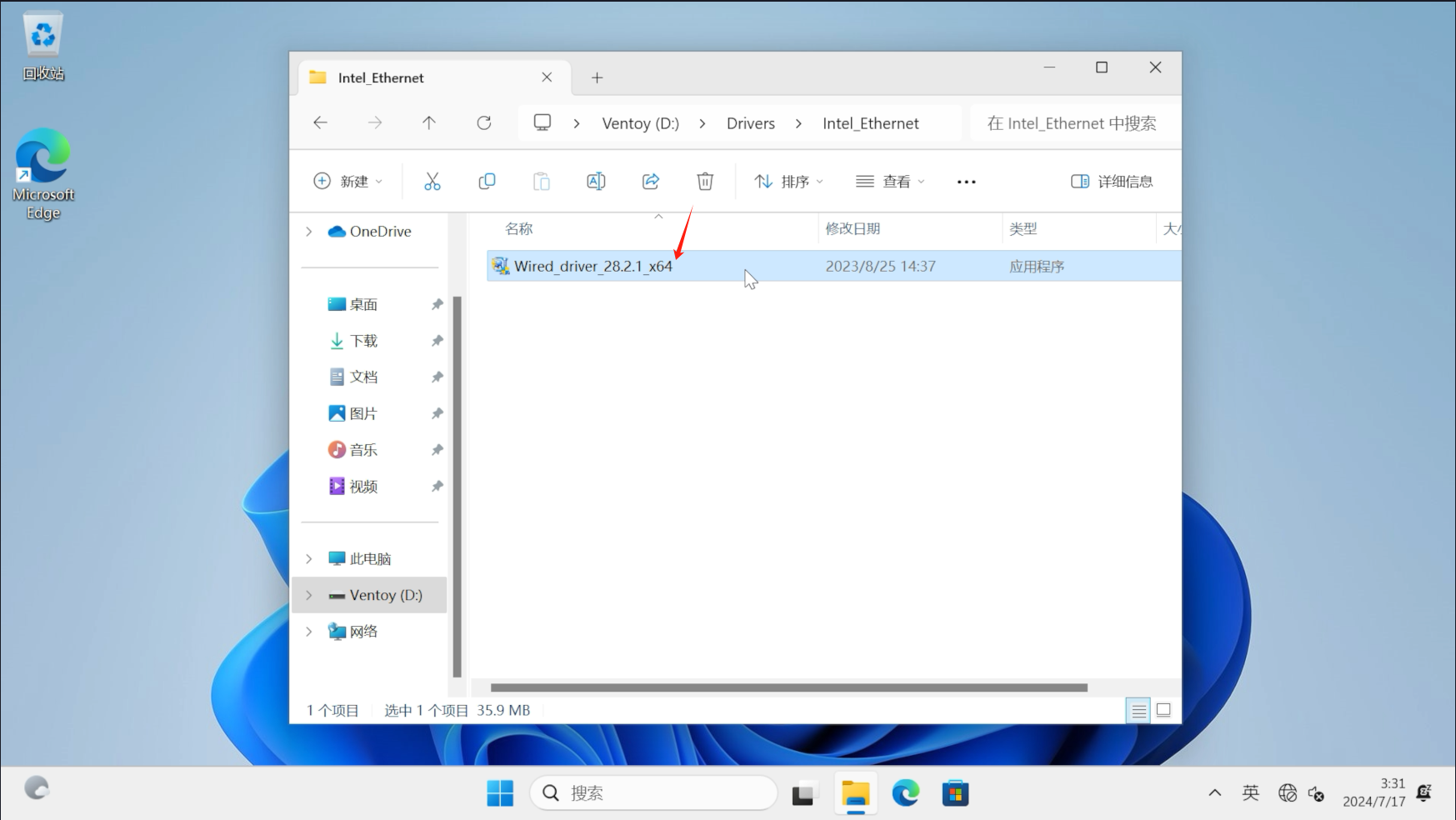This screenshot has height=820, width=1456.
Task: Expand the OneDrive tree node
Action: click(x=309, y=232)
